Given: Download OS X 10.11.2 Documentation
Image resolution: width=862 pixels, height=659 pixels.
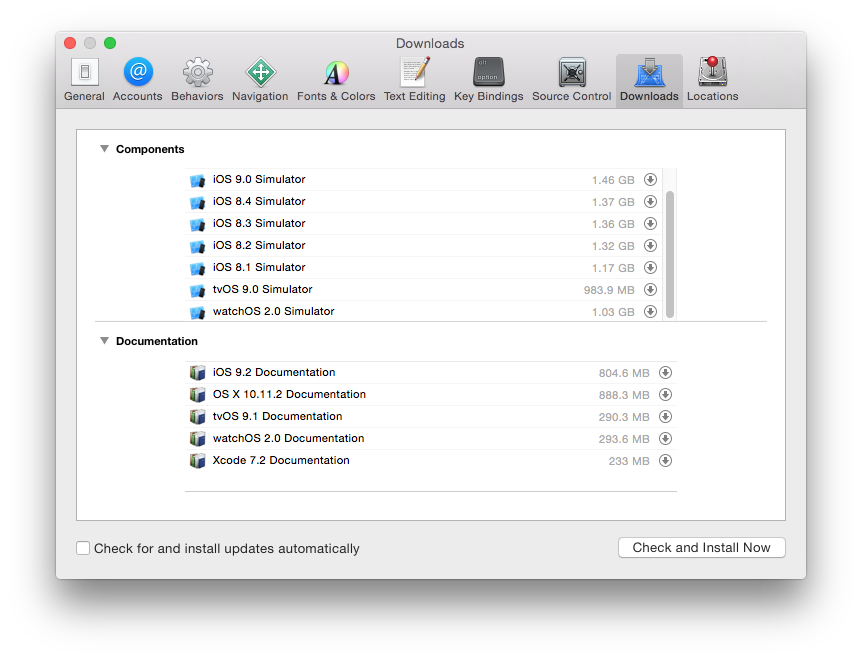Looking at the screenshot, I should pos(665,395).
